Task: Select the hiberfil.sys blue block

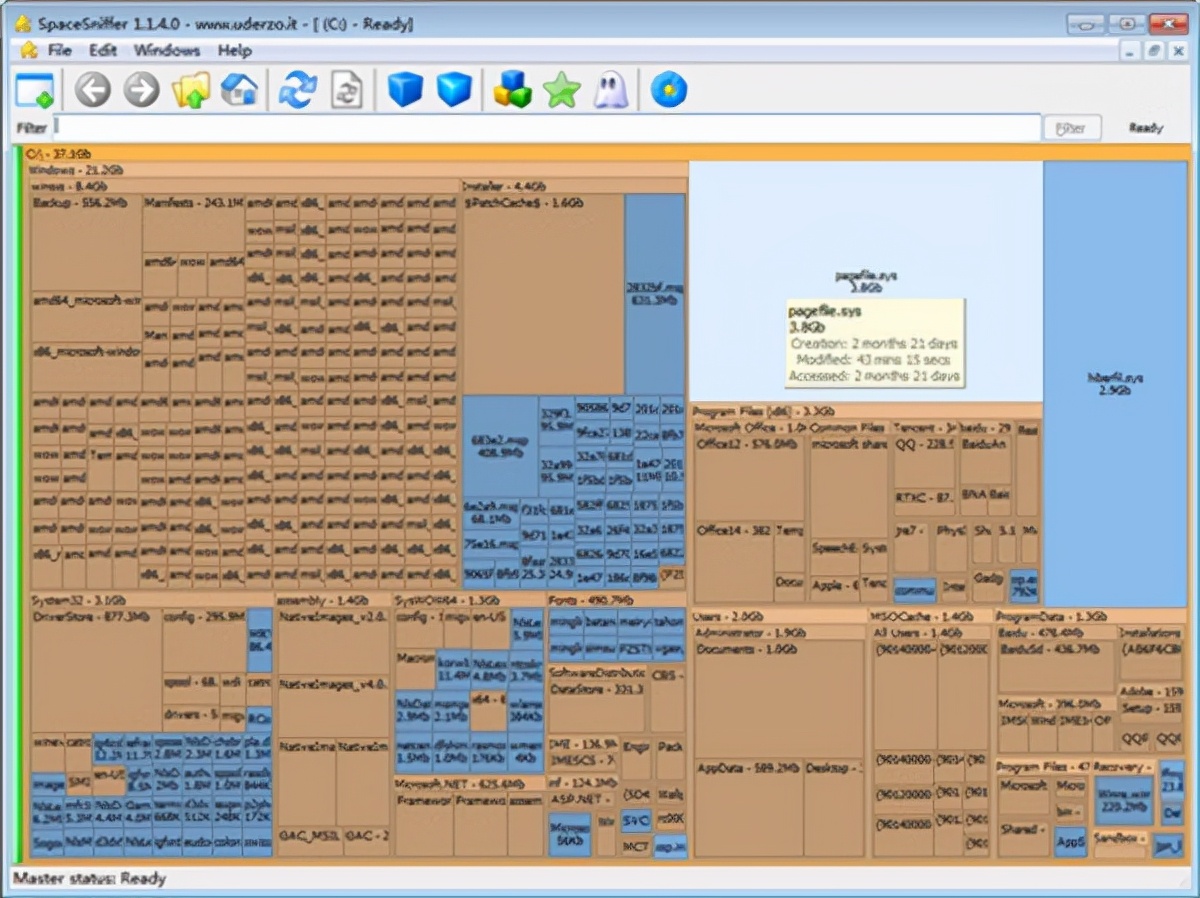Action: [x=1115, y=384]
